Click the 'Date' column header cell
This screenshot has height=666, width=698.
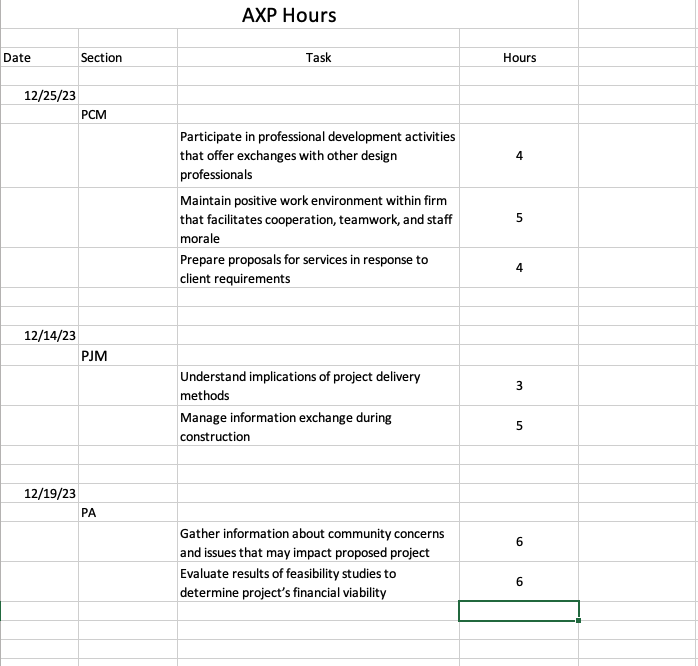[40, 57]
